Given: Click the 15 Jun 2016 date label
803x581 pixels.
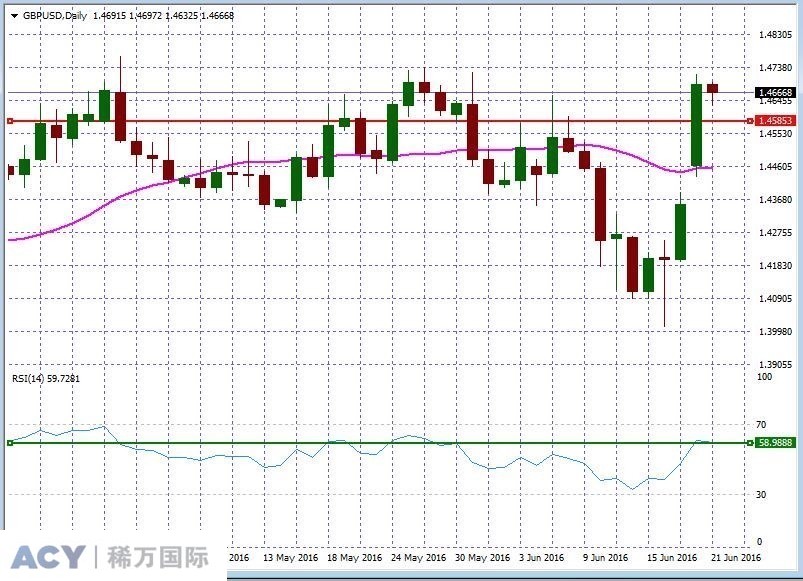Looking at the screenshot, I should [x=672, y=557].
